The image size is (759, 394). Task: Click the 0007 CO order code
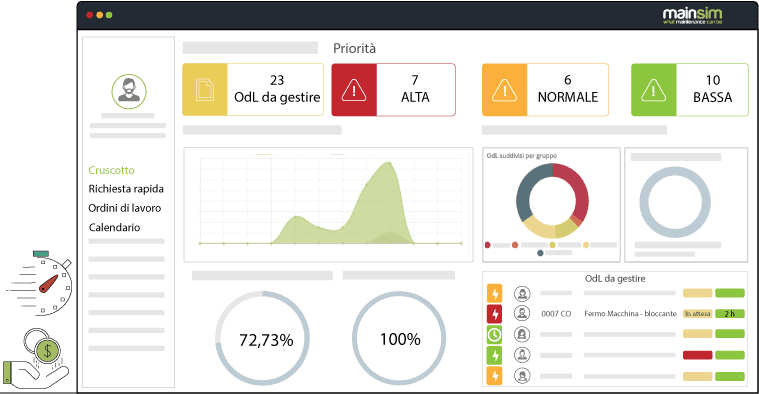[x=556, y=314]
